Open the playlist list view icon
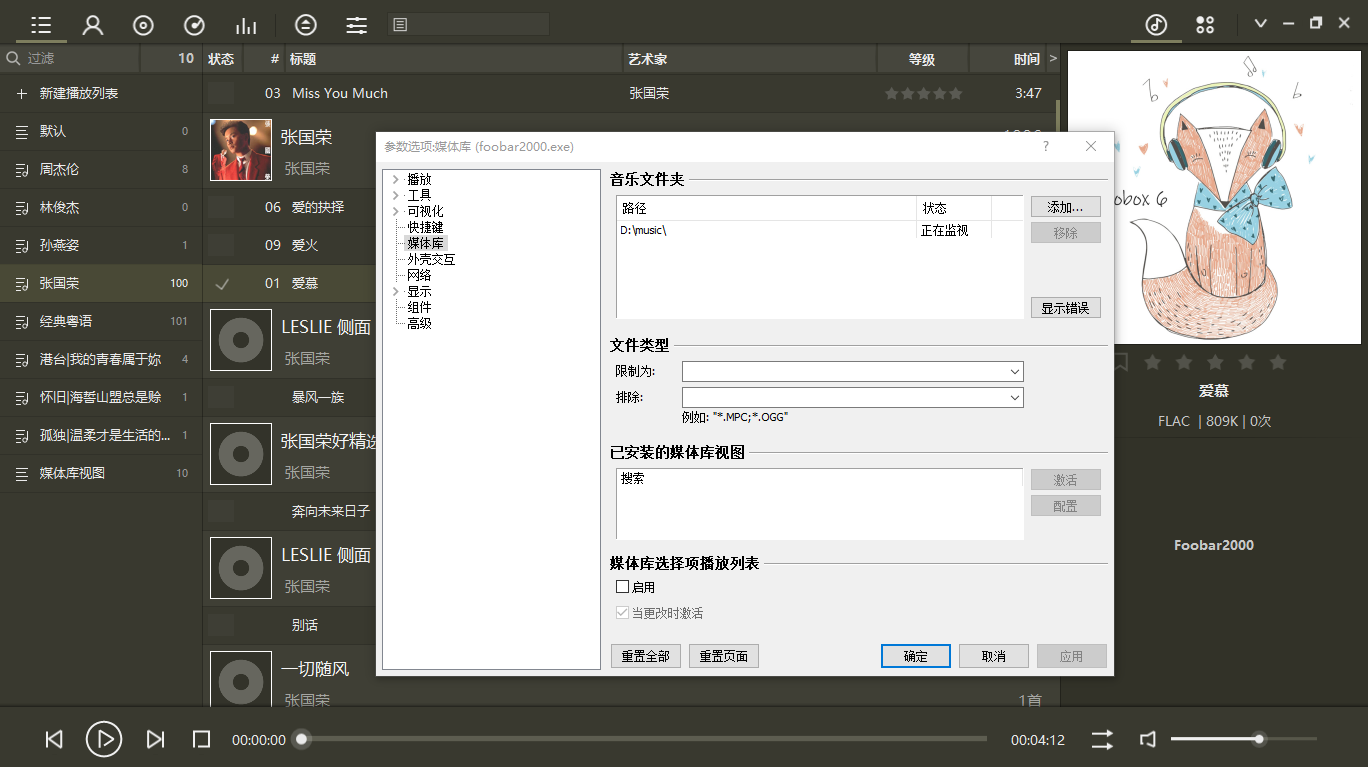This screenshot has width=1368, height=767. 41,25
